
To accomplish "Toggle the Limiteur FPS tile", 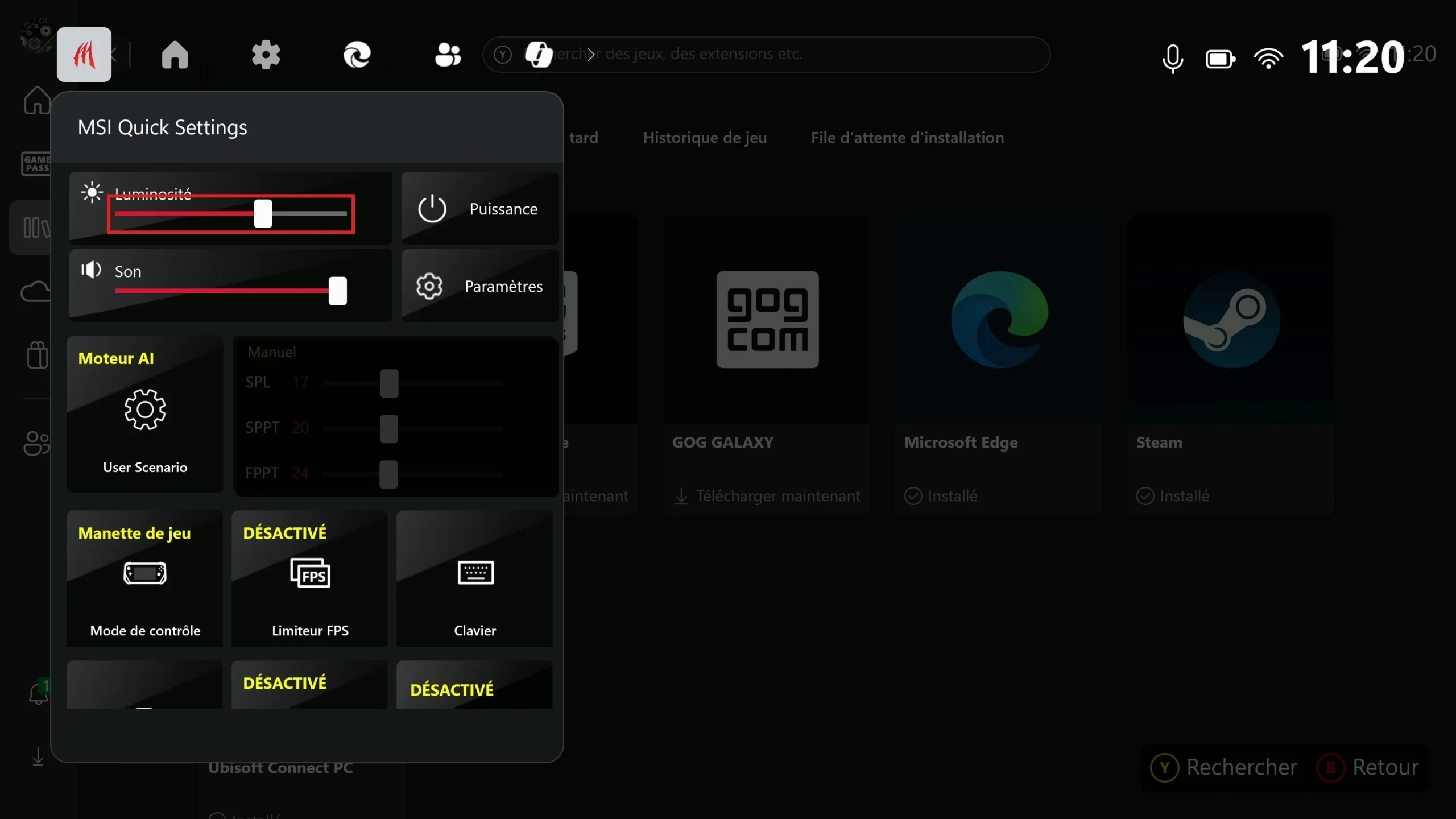I will [x=309, y=578].
